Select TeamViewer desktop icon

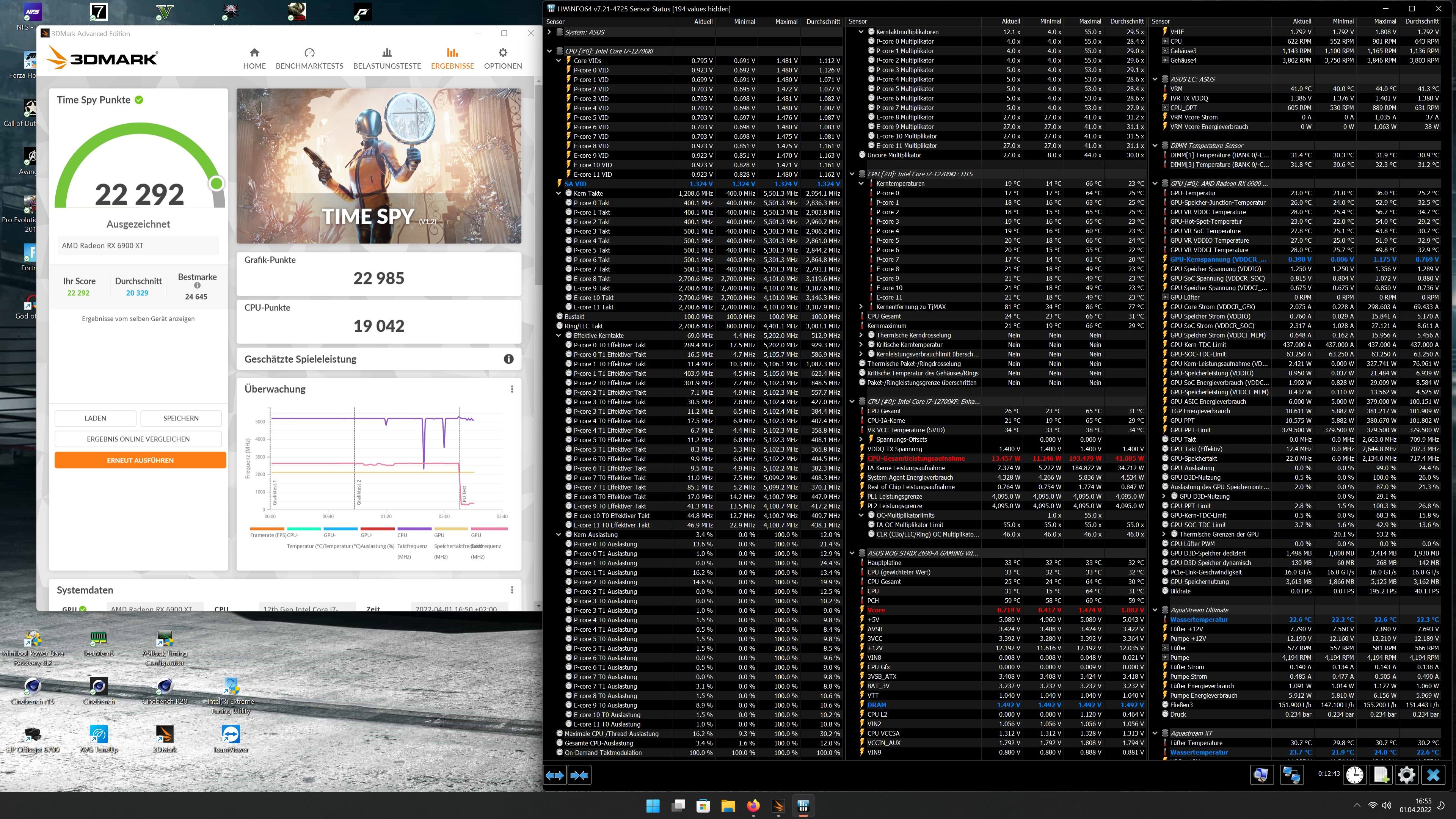click(231, 739)
